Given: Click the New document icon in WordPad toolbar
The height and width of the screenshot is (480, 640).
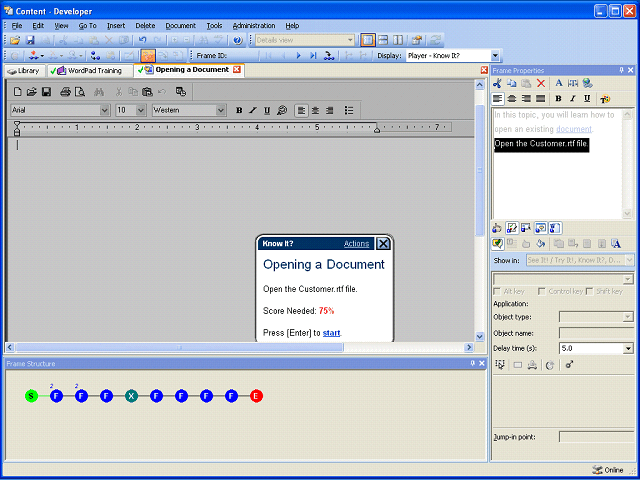Looking at the screenshot, I should 18,92.
